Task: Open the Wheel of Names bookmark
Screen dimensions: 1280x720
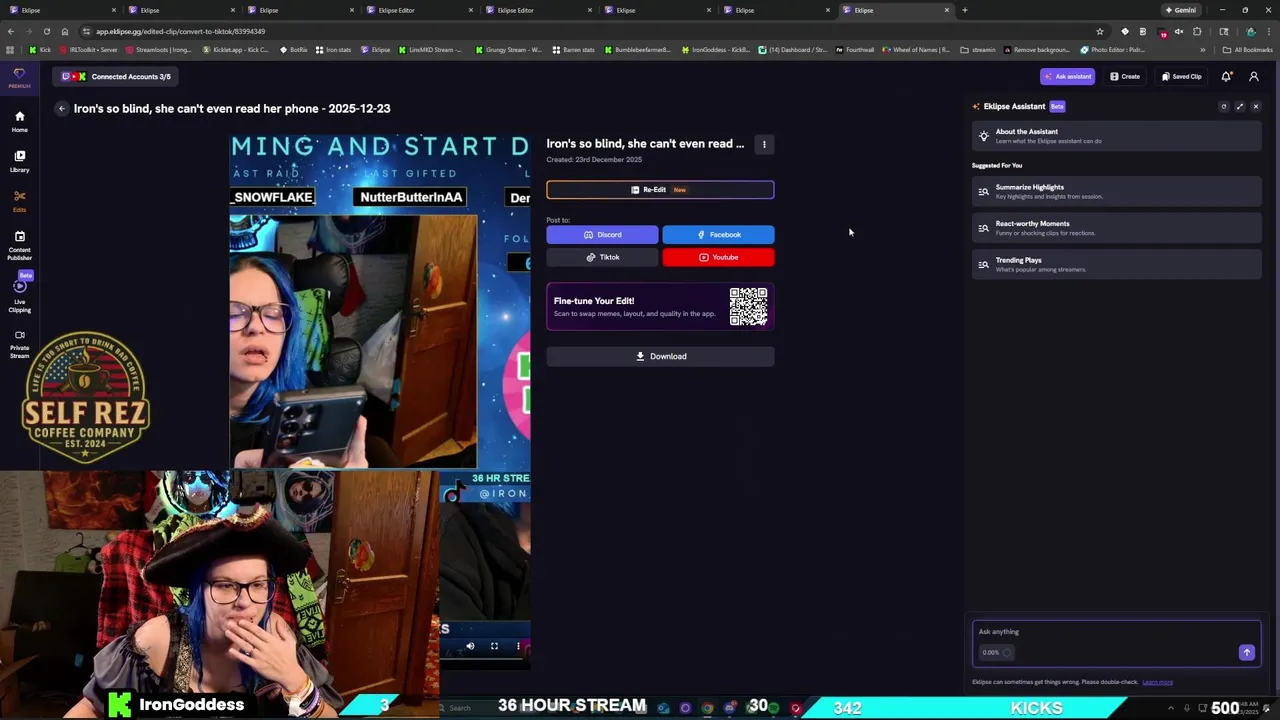Action: pyautogui.click(x=916, y=49)
